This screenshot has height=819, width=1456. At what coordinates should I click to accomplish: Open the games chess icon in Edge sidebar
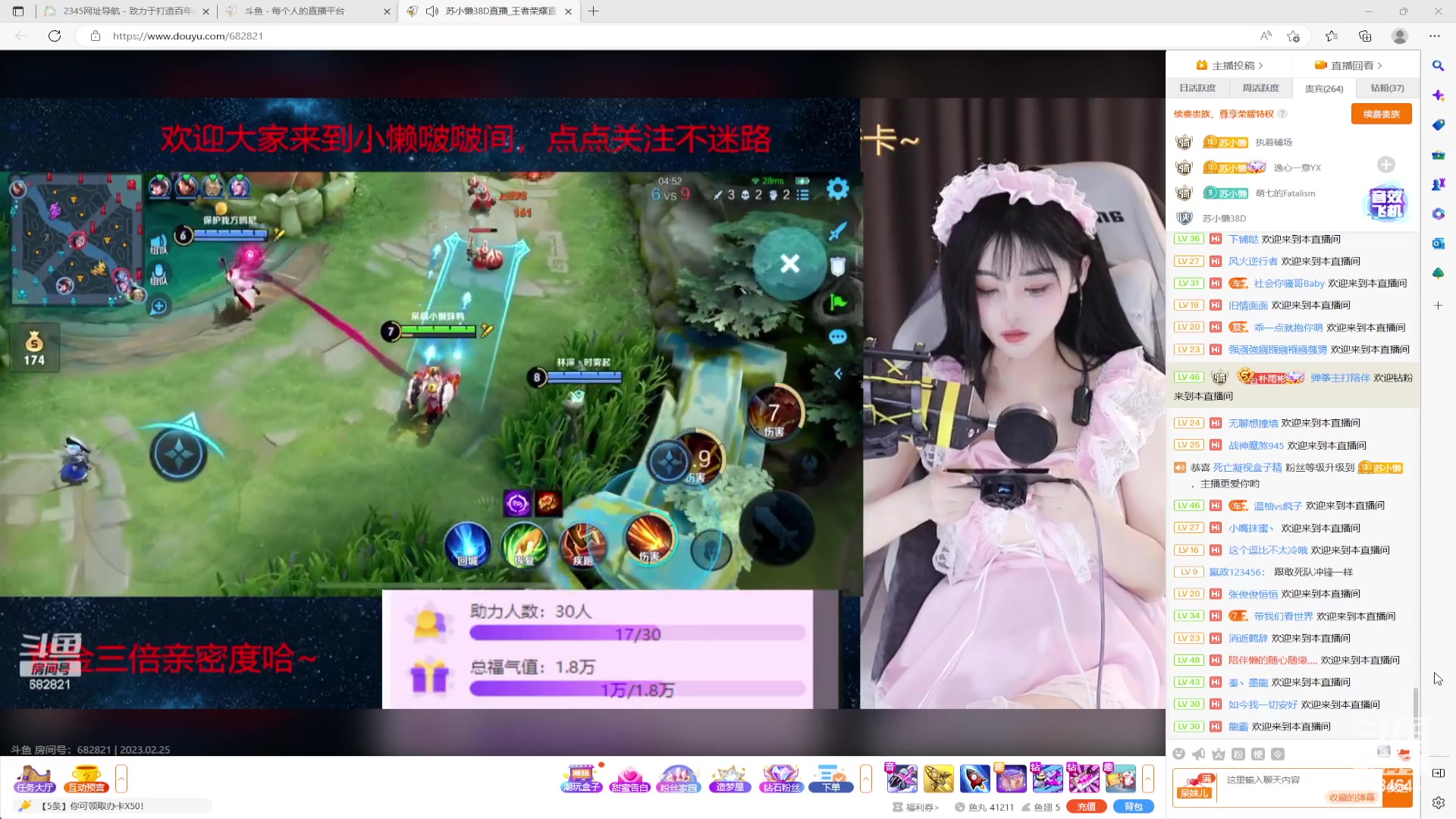[x=1438, y=184]
